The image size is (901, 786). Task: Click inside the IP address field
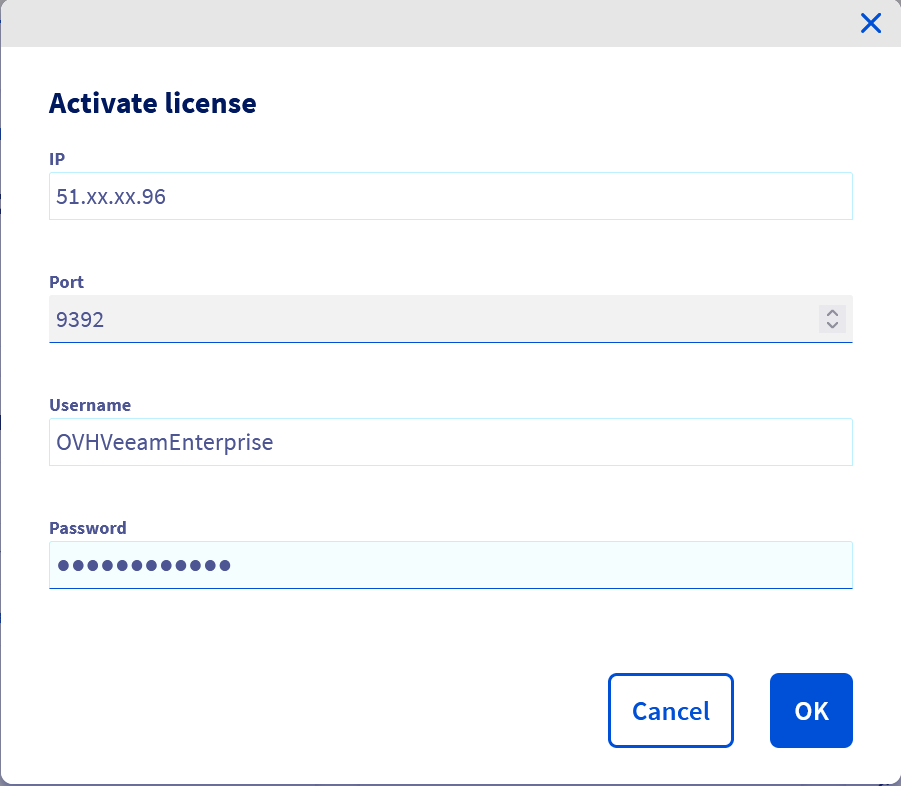[x=400, y=196]
